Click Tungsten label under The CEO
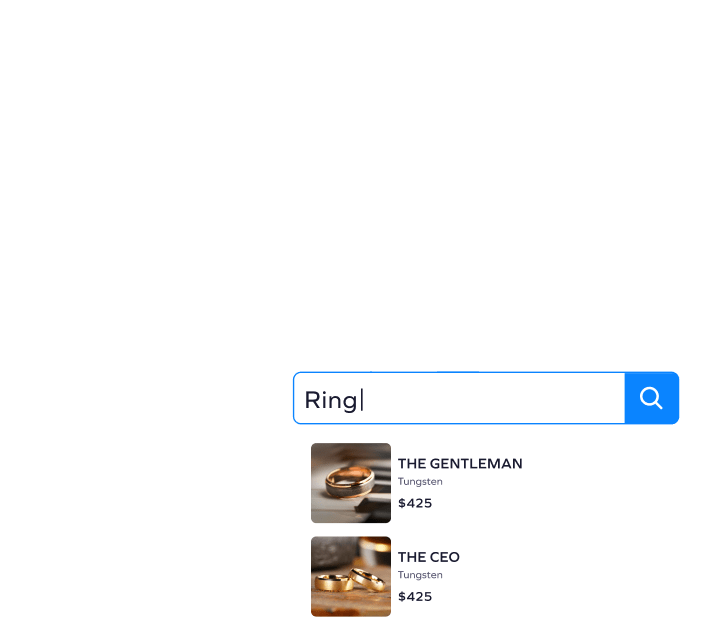The height and width of the screenshot is (630, 722). (x=420, y=575)
